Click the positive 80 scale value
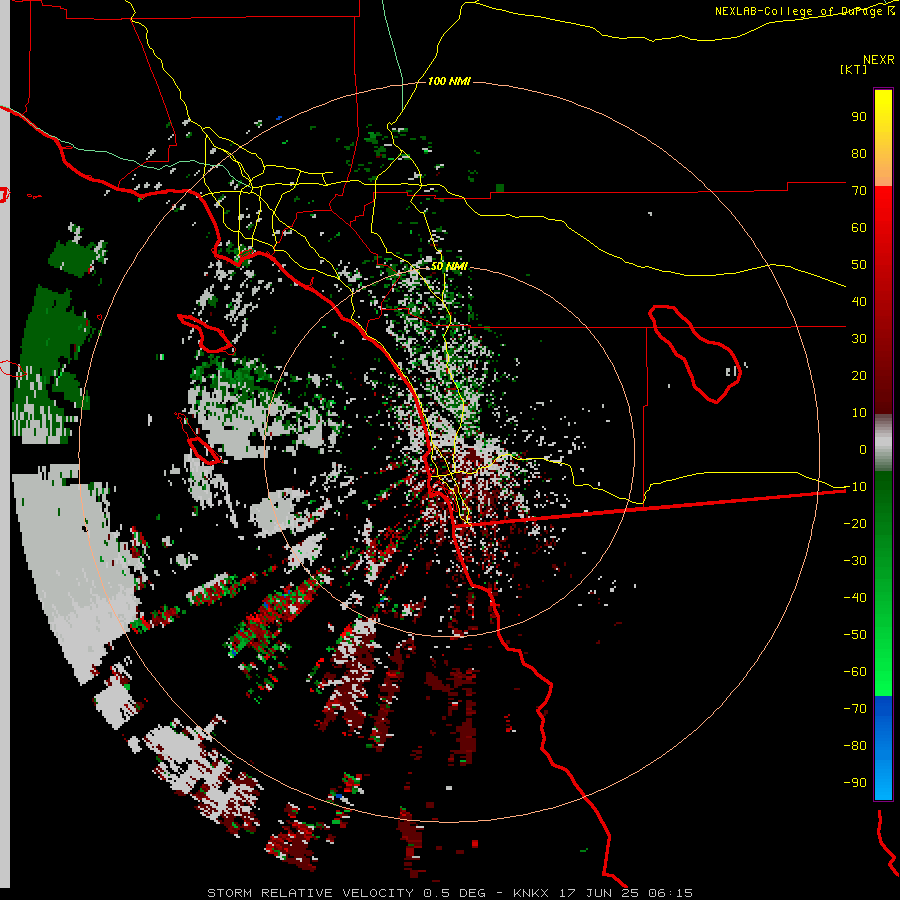The image size is (900, 900). 859,153
